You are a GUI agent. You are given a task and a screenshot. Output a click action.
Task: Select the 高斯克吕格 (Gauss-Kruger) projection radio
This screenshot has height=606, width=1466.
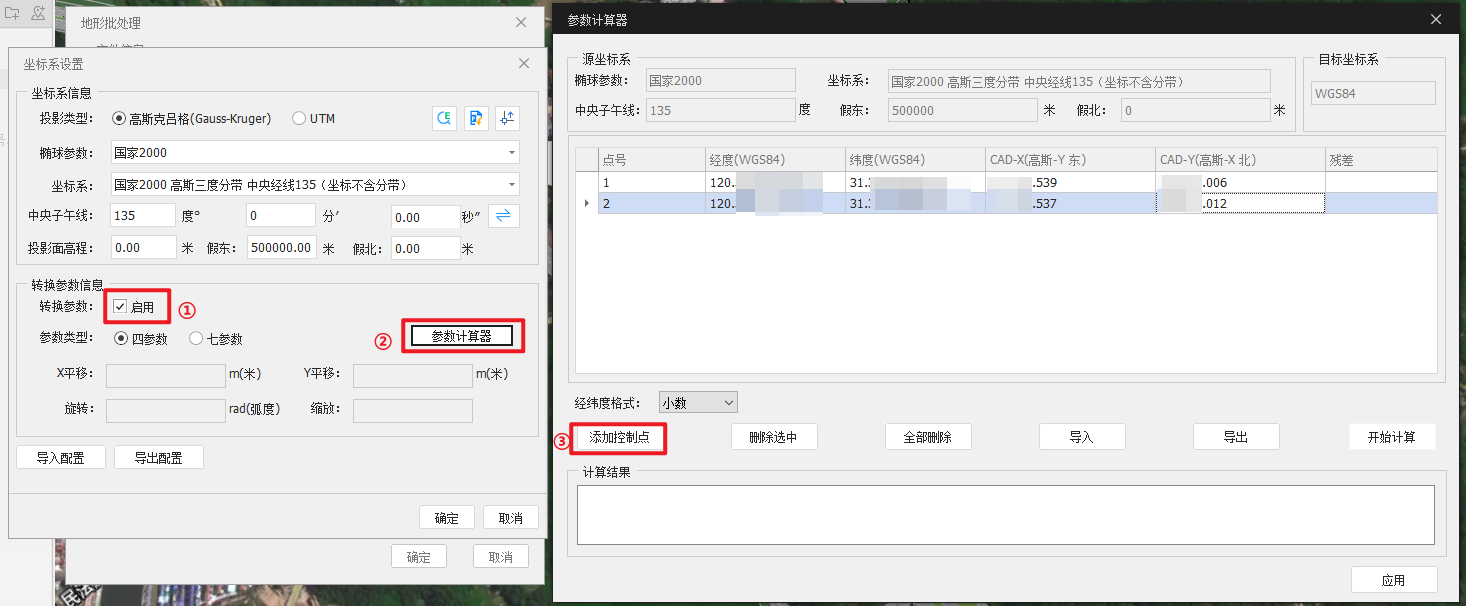point(120,119)
